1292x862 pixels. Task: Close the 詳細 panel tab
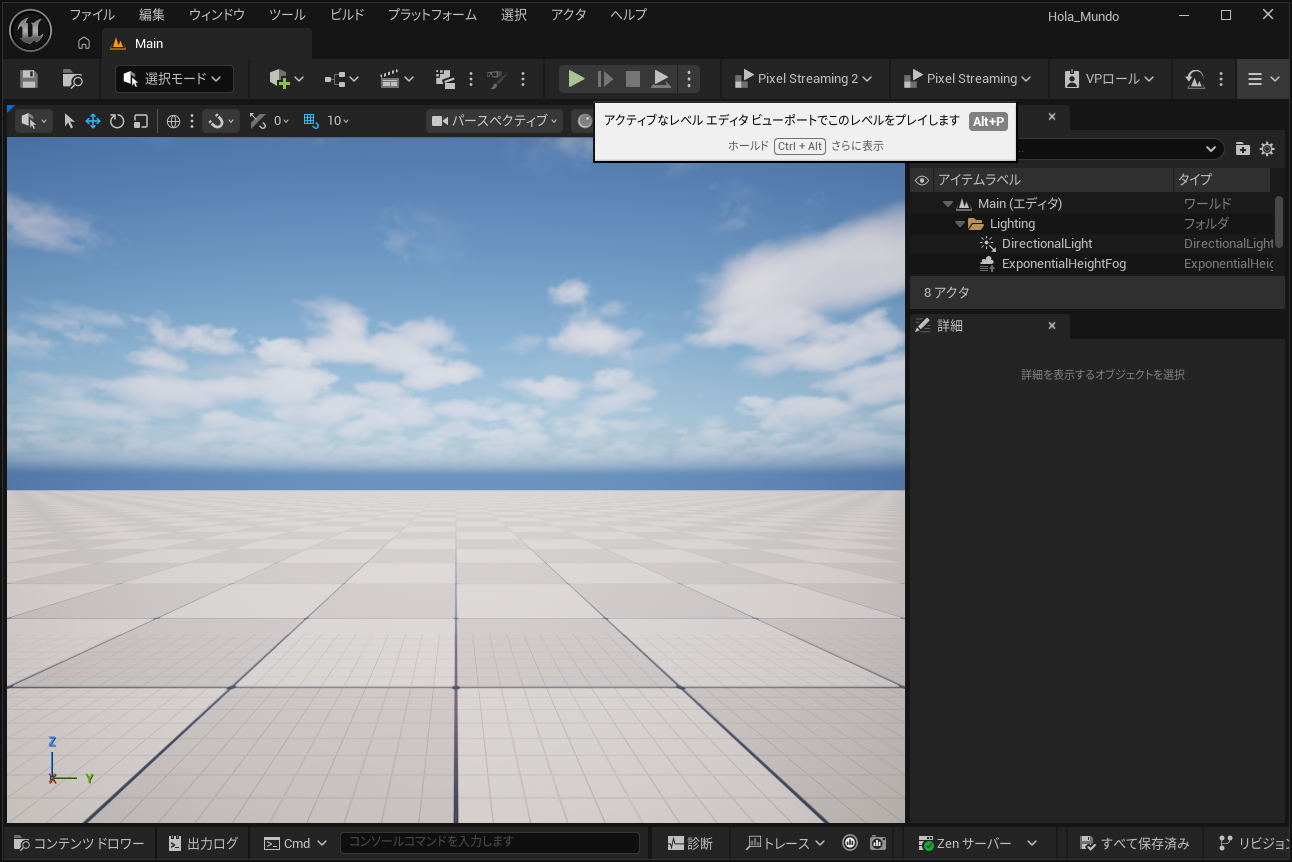point(1052,326)
